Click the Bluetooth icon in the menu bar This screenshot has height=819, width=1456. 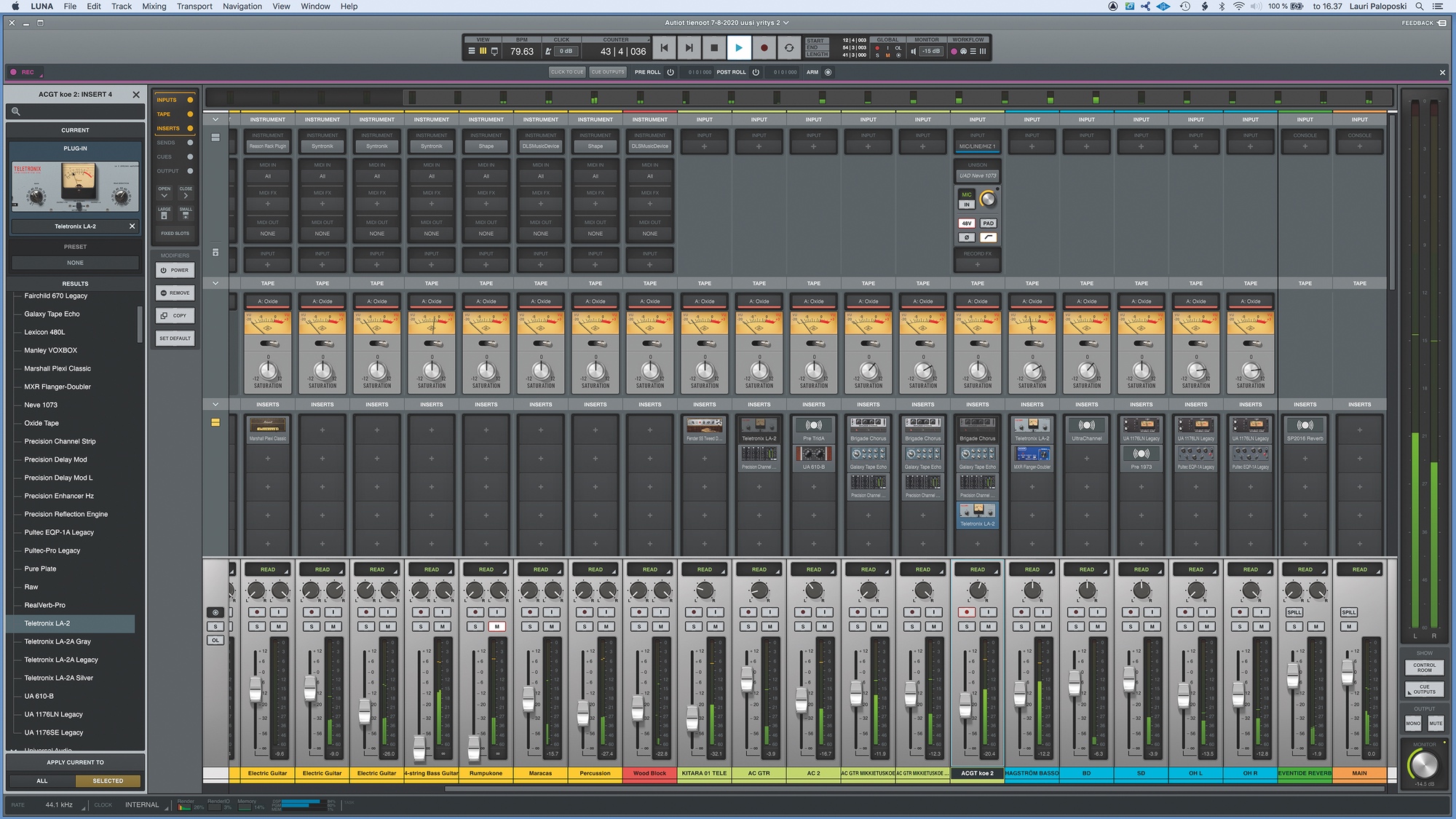pyautogui.click(x=1222, y=6)
